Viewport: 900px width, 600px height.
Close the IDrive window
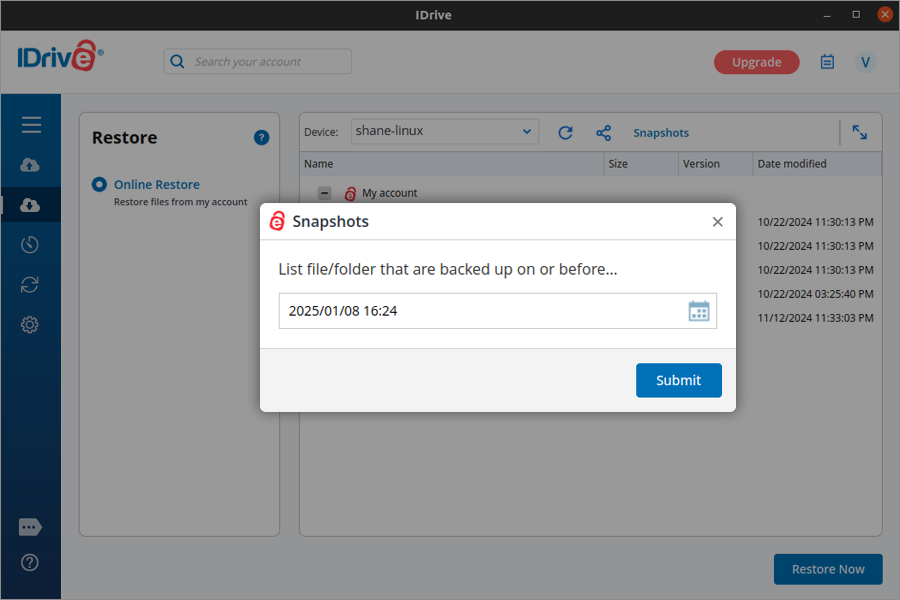885,14
